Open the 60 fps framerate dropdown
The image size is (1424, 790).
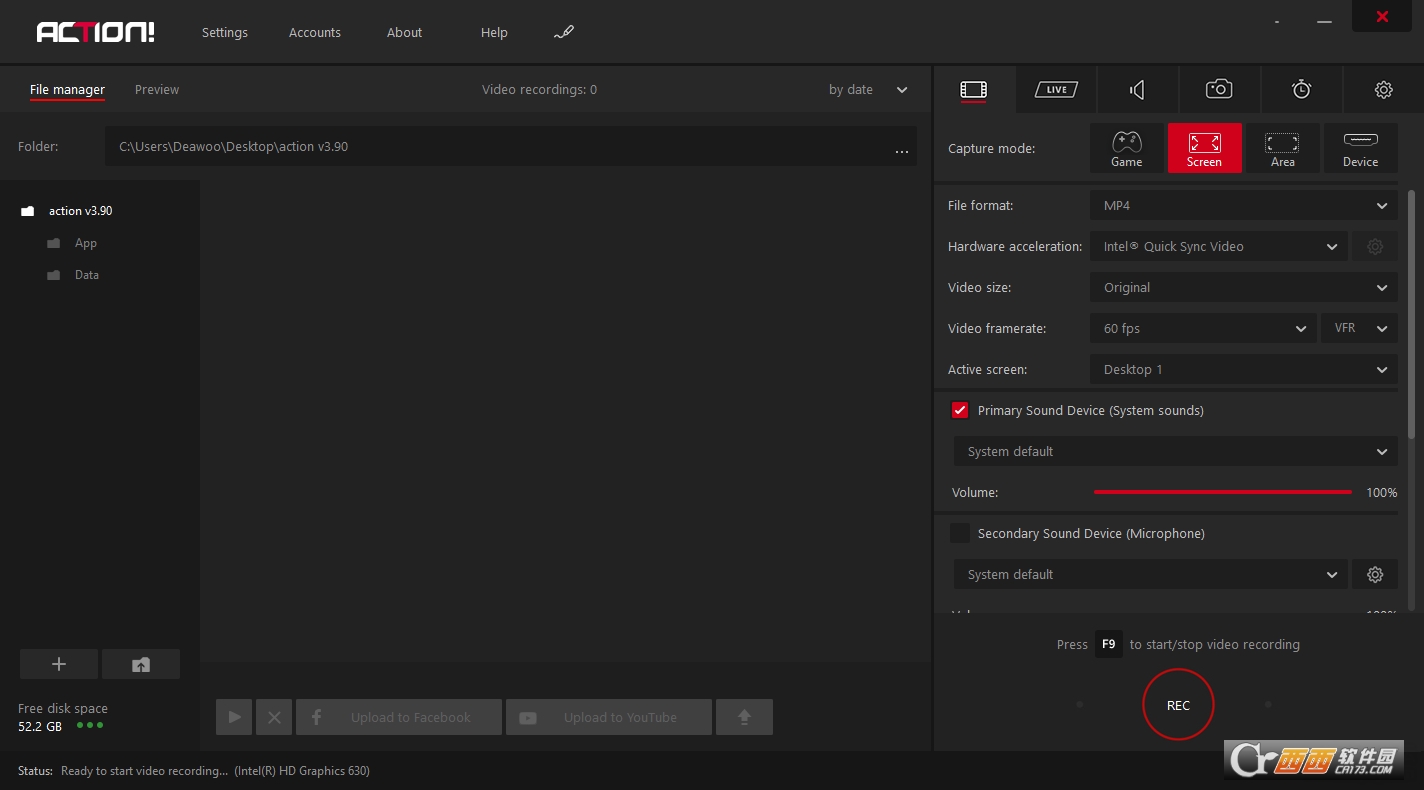1203,328
